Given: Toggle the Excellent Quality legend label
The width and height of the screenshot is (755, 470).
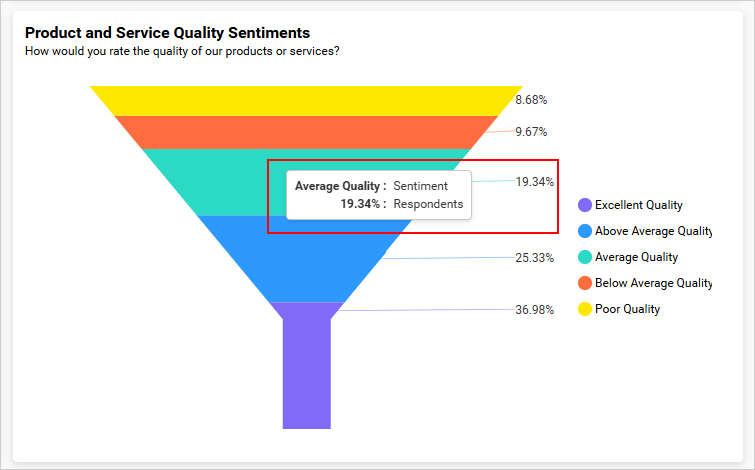Looking at the screenshot, I should pyautogui.click(x=638, y=205).
